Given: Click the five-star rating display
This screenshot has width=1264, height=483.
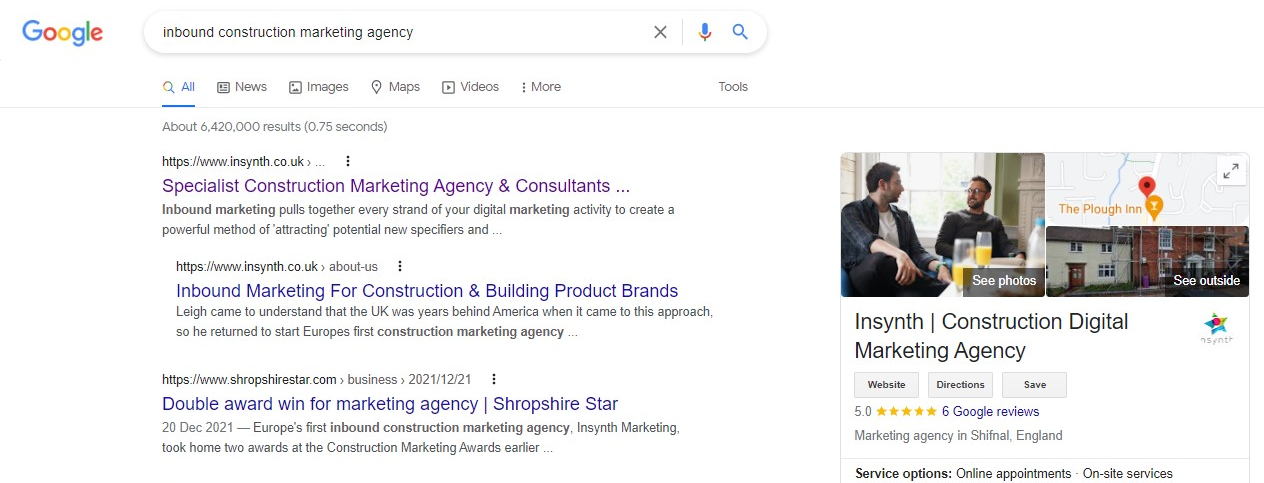Looking at the screenshot, I should [907, 411].
